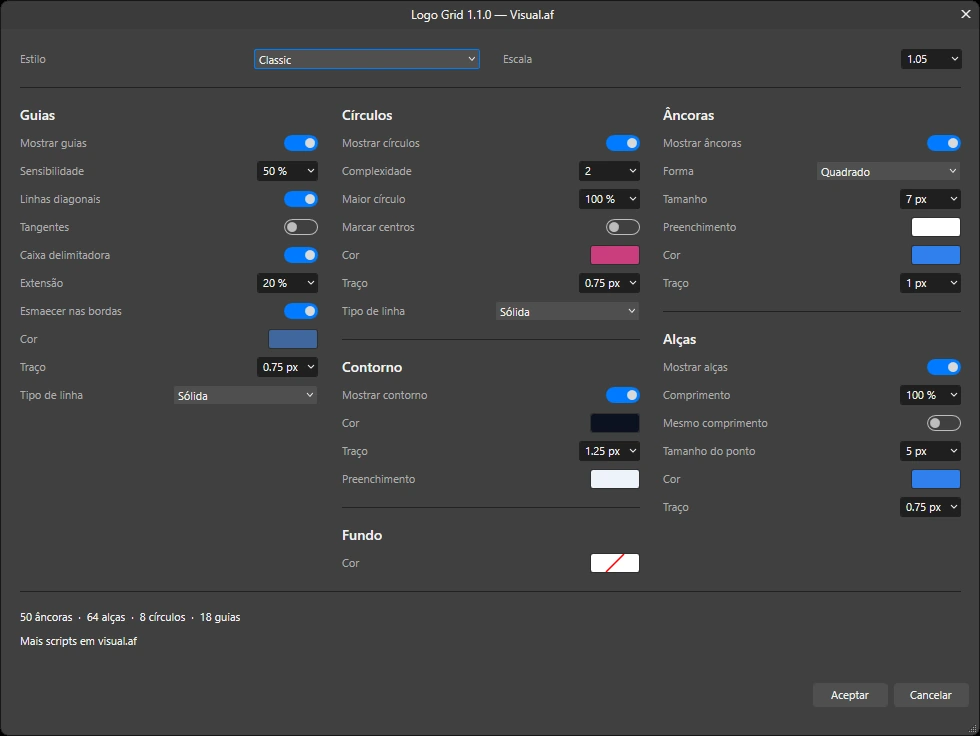Screen dimensions: 980x736
Task: Enable the Mesmo comprimento switch
Action: [944, 424]
